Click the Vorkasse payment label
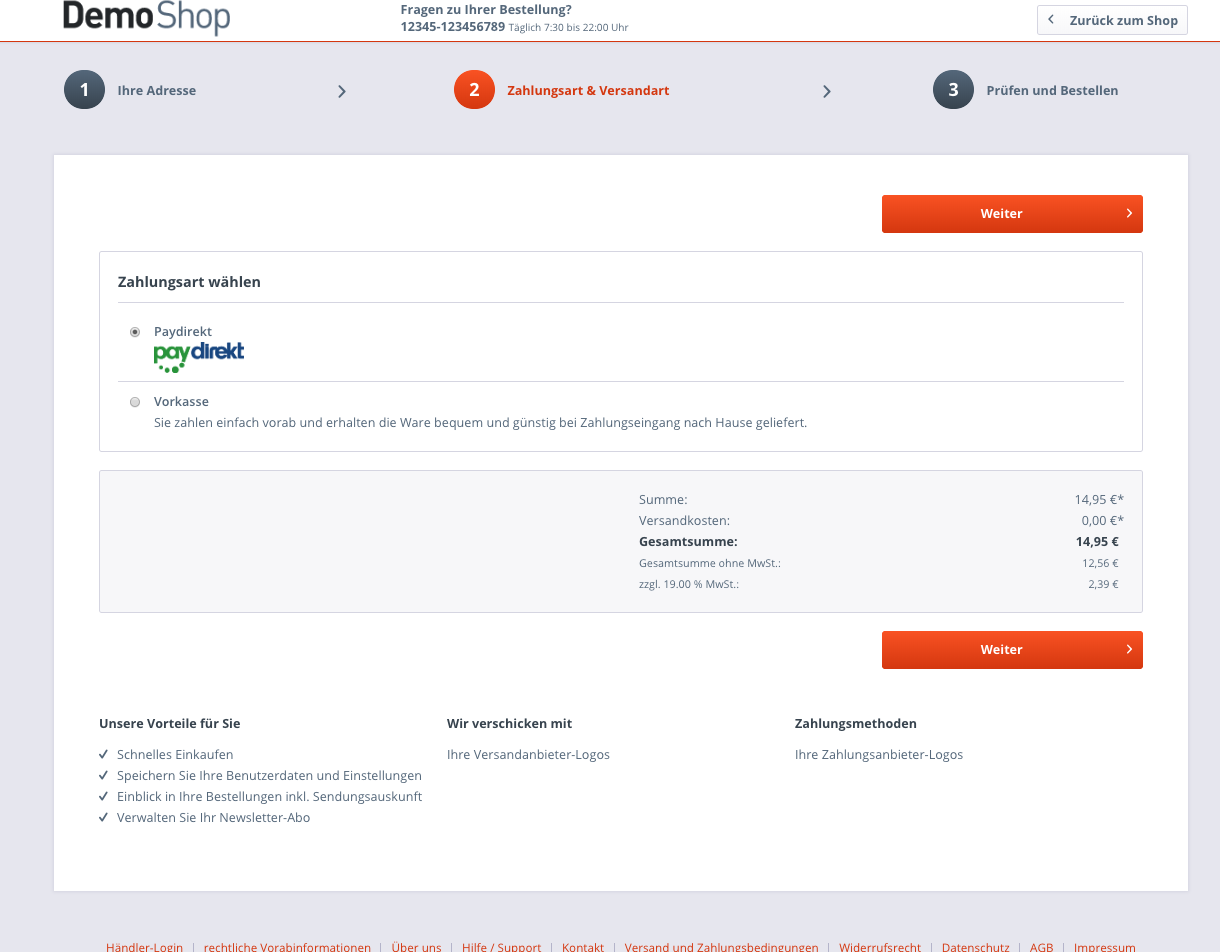The height and width of the screenshot is (952, 1220). (x=181, y=401)
